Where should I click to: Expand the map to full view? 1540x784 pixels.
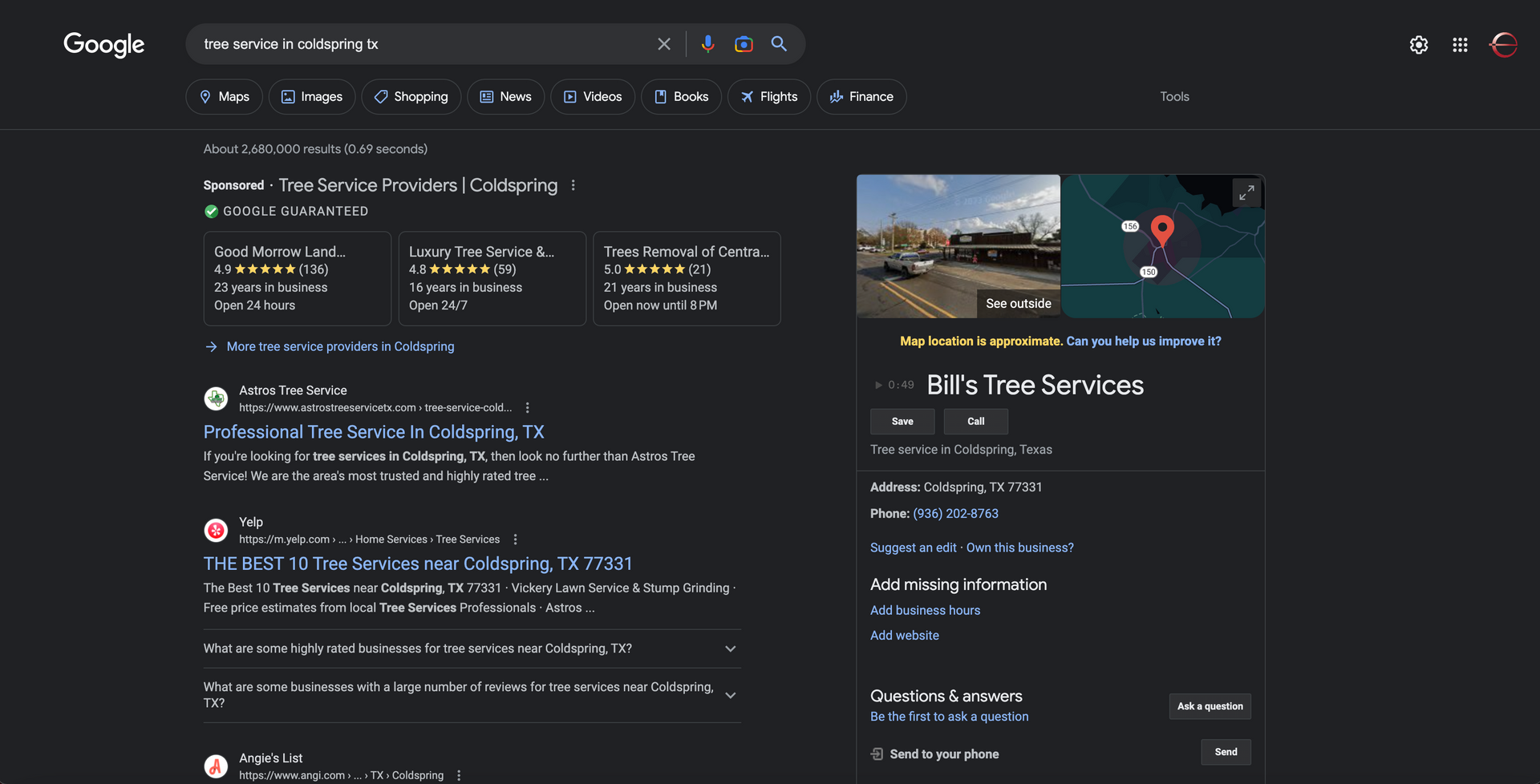[1246, 193]
